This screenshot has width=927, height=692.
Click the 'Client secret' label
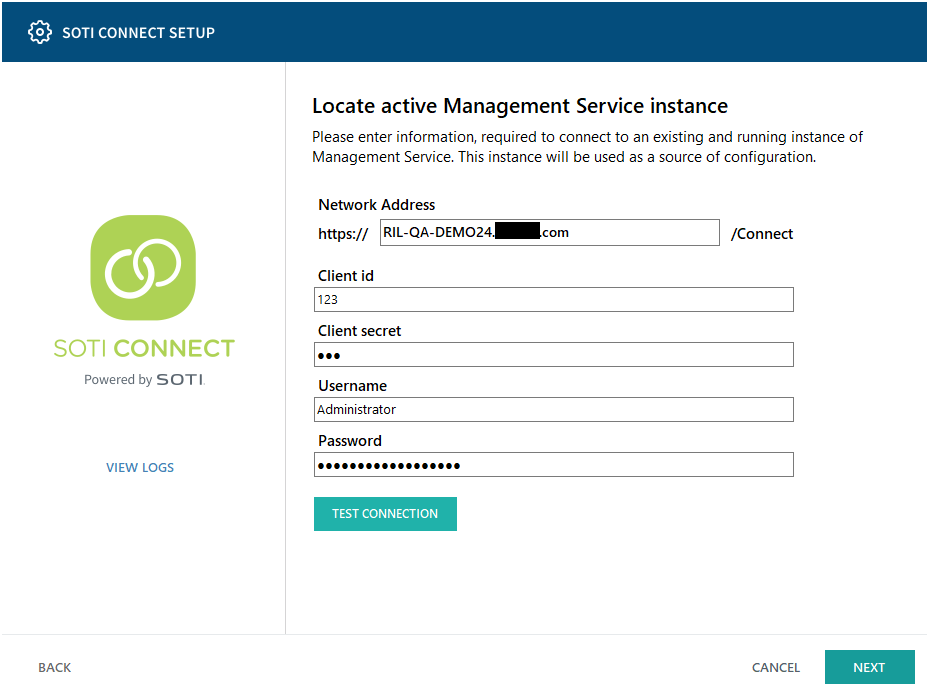pyautogui.click(x=359, y=331)
